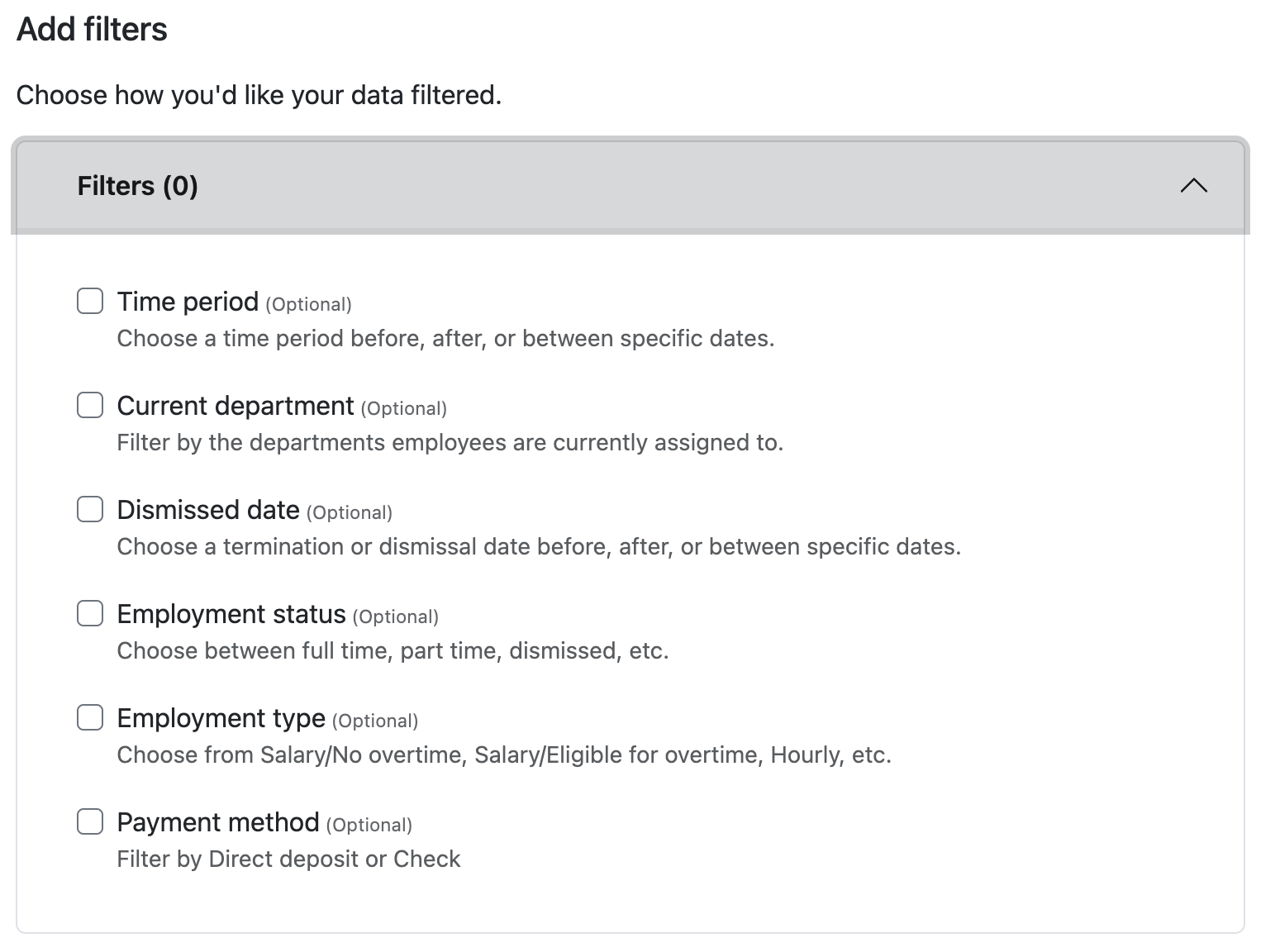
Task: Click the departments currently assigned description
Action: [x=450, y=443]
